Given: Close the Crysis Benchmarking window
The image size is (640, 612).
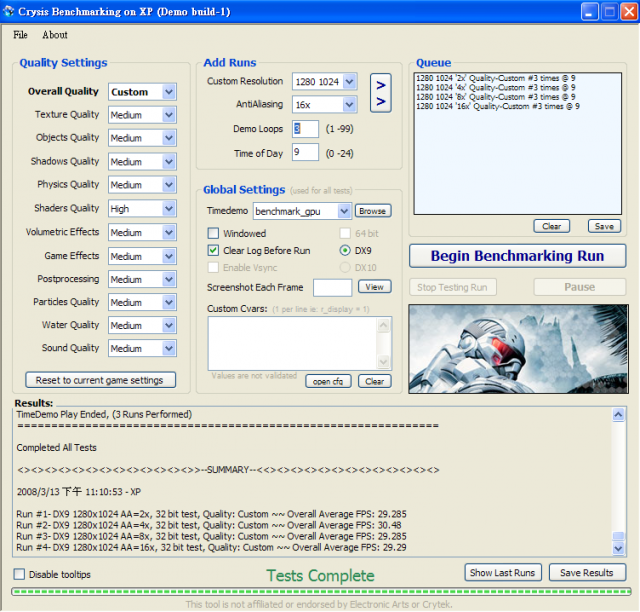Looking at the screenshot, I should [x=629, y=11].
